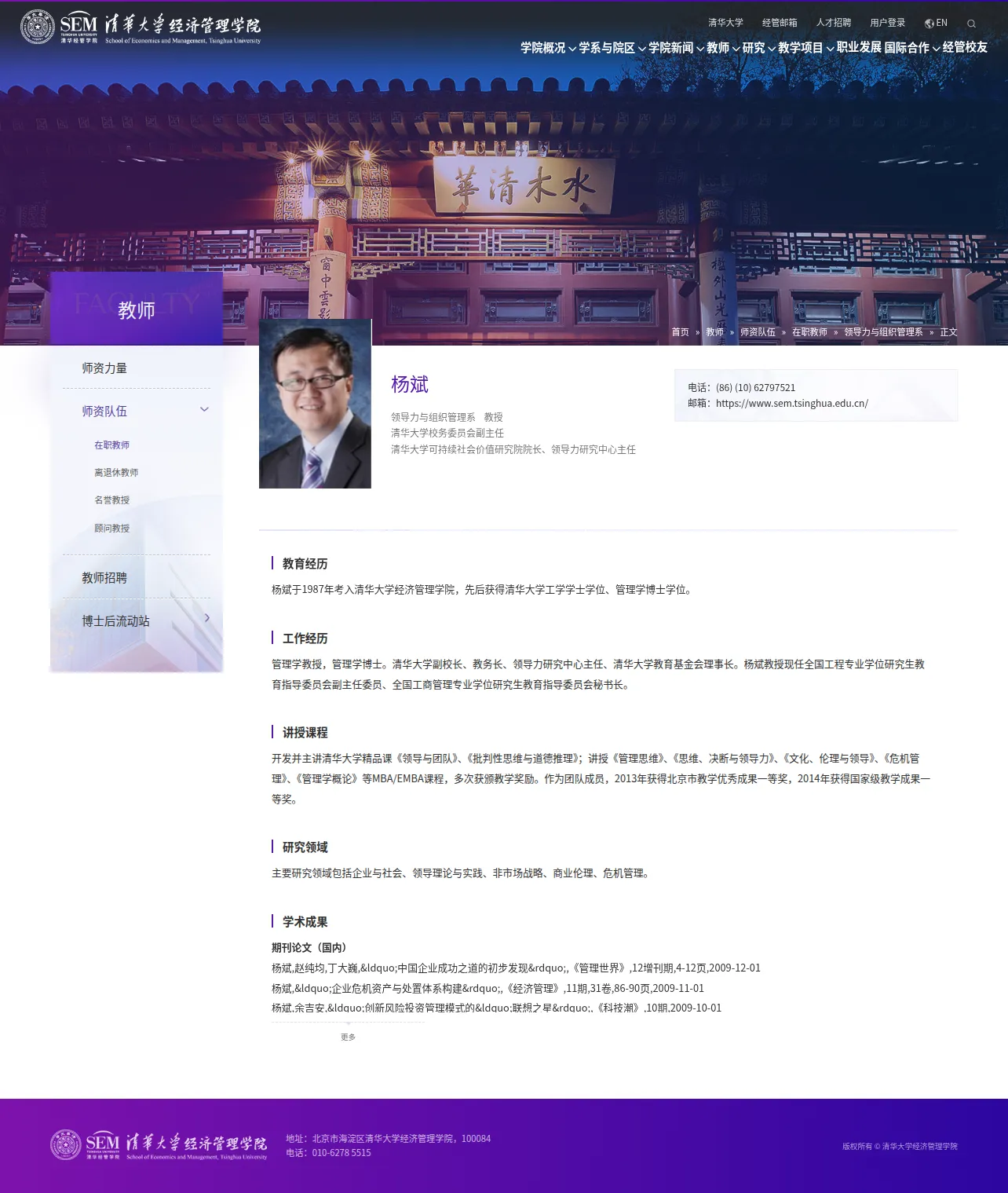
Task: Click the 用户登录 link
Action: pos(888,23)
